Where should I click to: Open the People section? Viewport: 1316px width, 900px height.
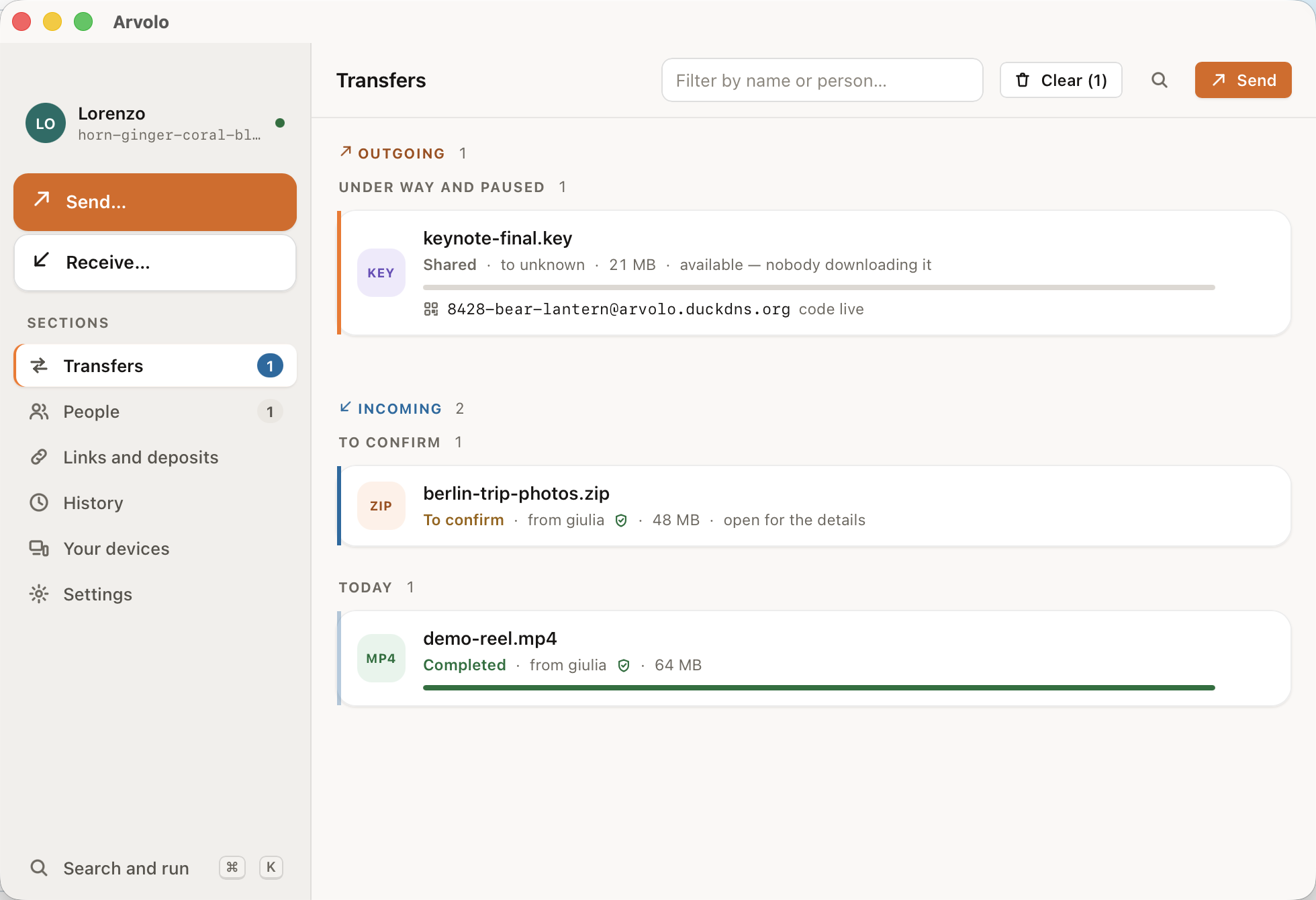point(155,412)
